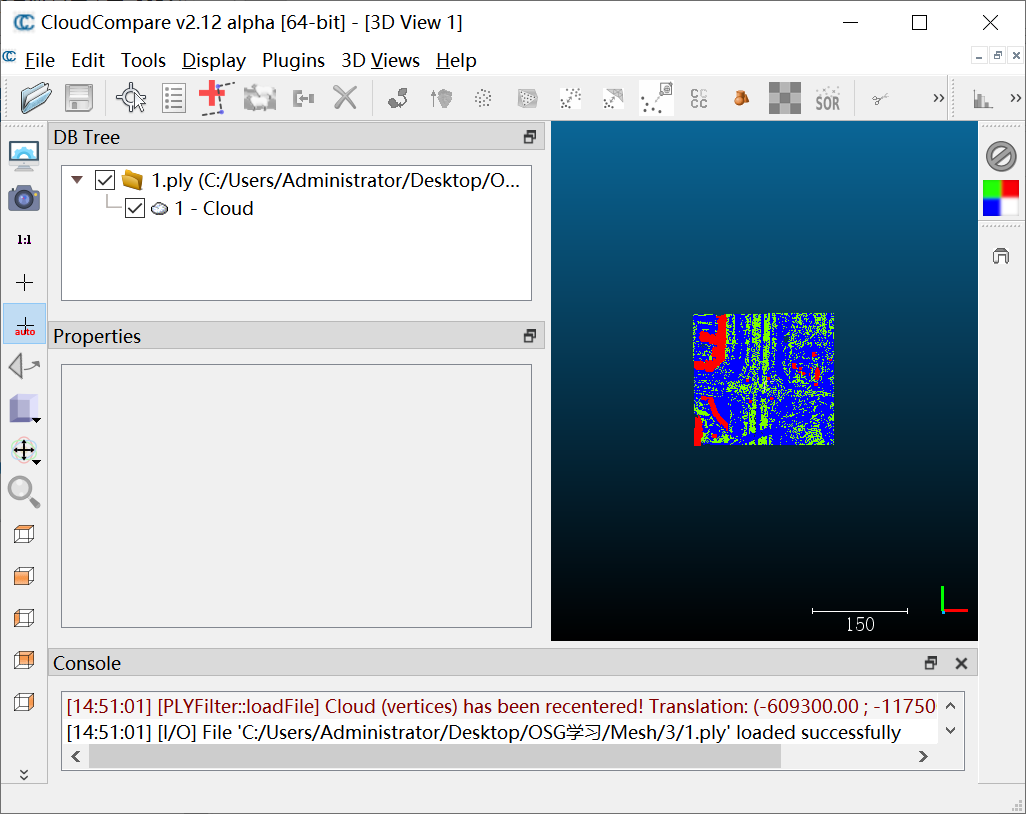The width and height of the screenshot is (1026, 814).
Task: Uncheck visibility of 1 - Cloud
Action: [135, 208]
